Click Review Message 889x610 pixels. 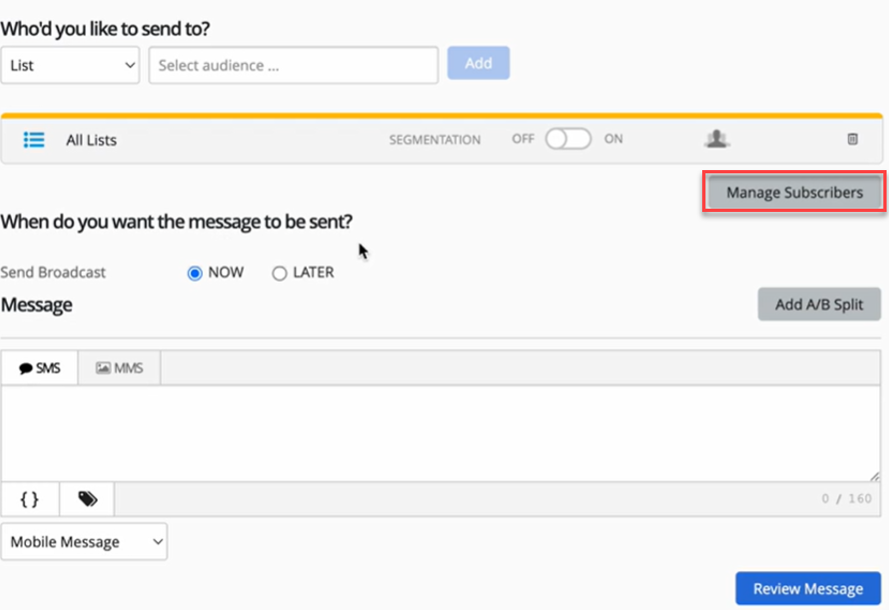(808, 588)
